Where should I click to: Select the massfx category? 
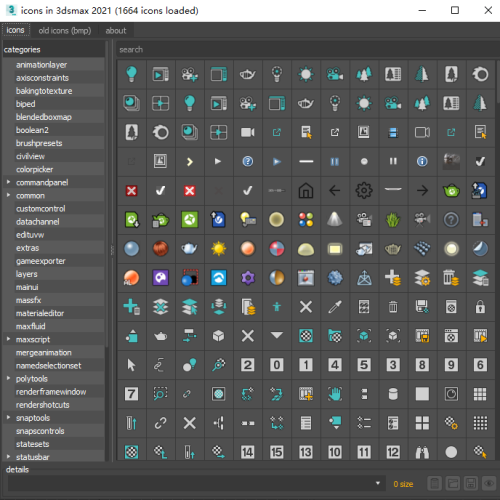(29, 300)
